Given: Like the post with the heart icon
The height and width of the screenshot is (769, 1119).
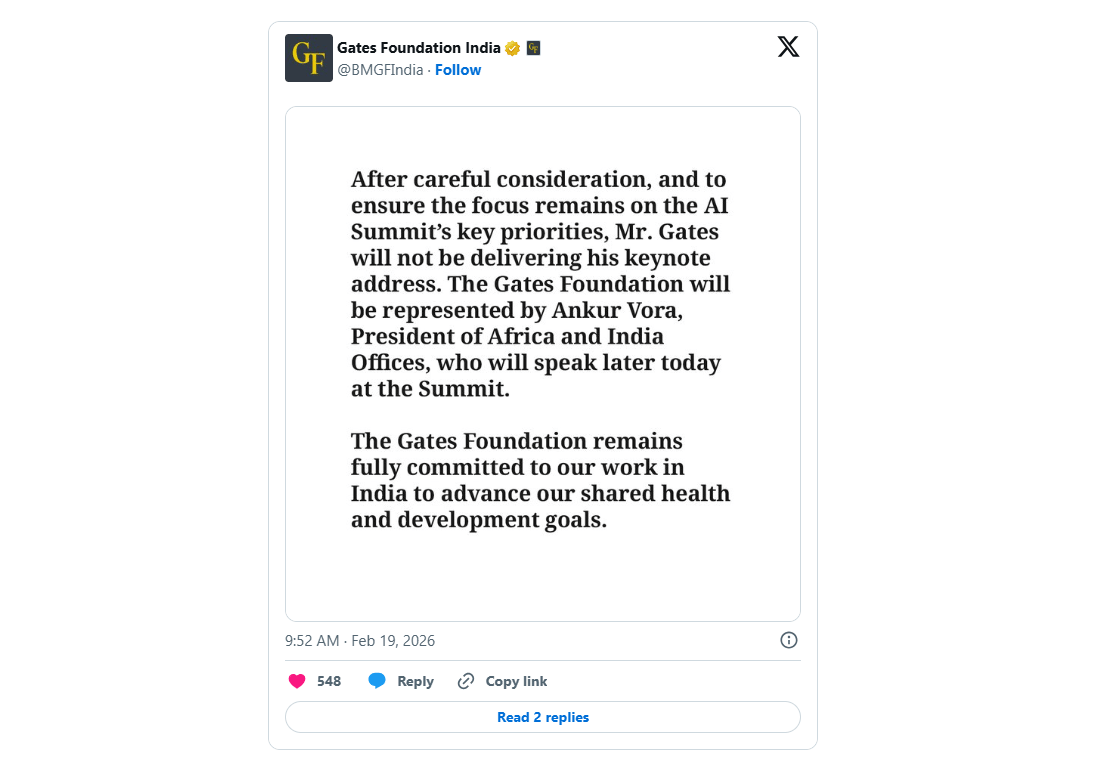Looking at the screenshot, I should [x=297, y=681].
